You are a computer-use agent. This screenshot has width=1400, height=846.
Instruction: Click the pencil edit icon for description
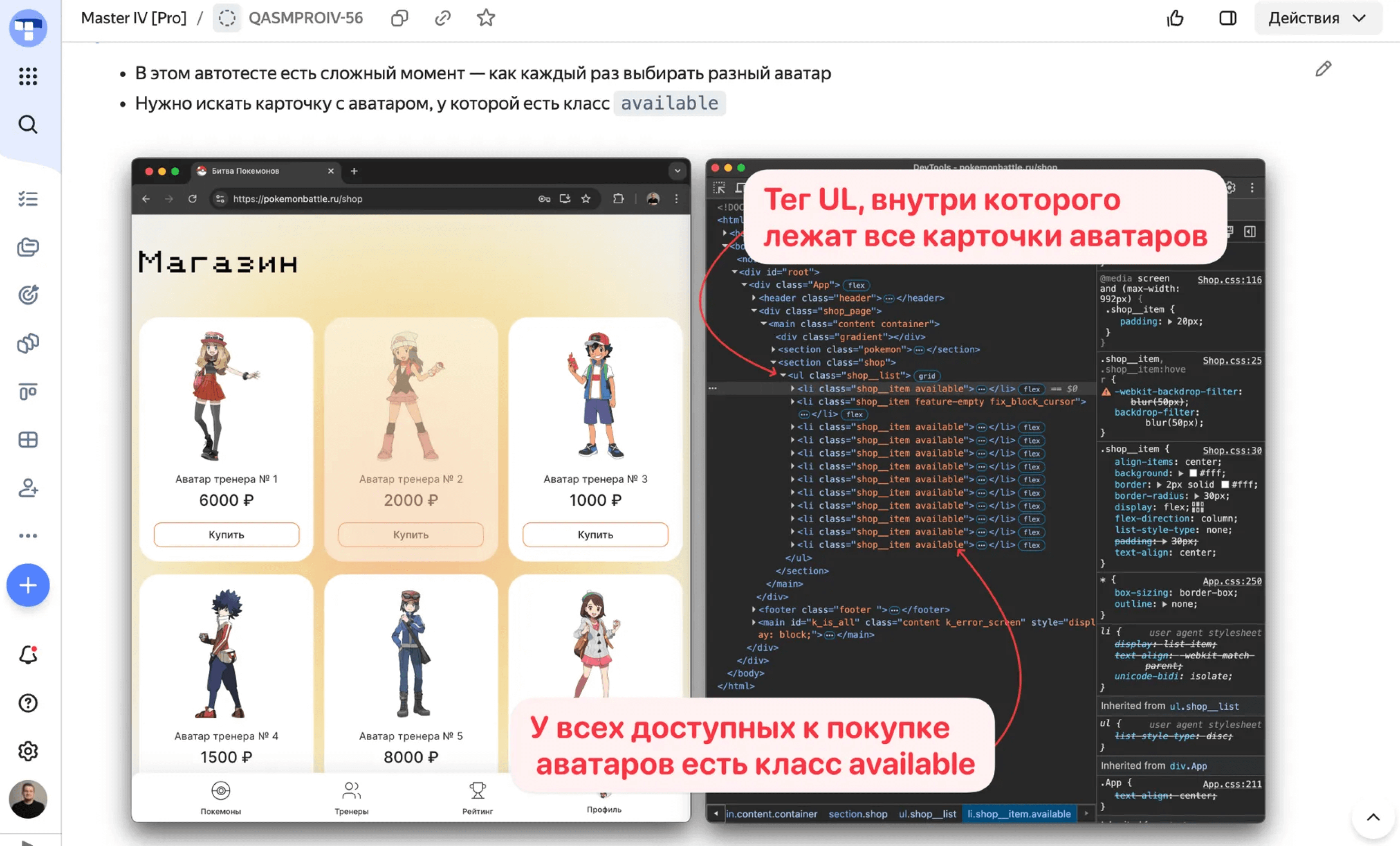[1323, 70]
